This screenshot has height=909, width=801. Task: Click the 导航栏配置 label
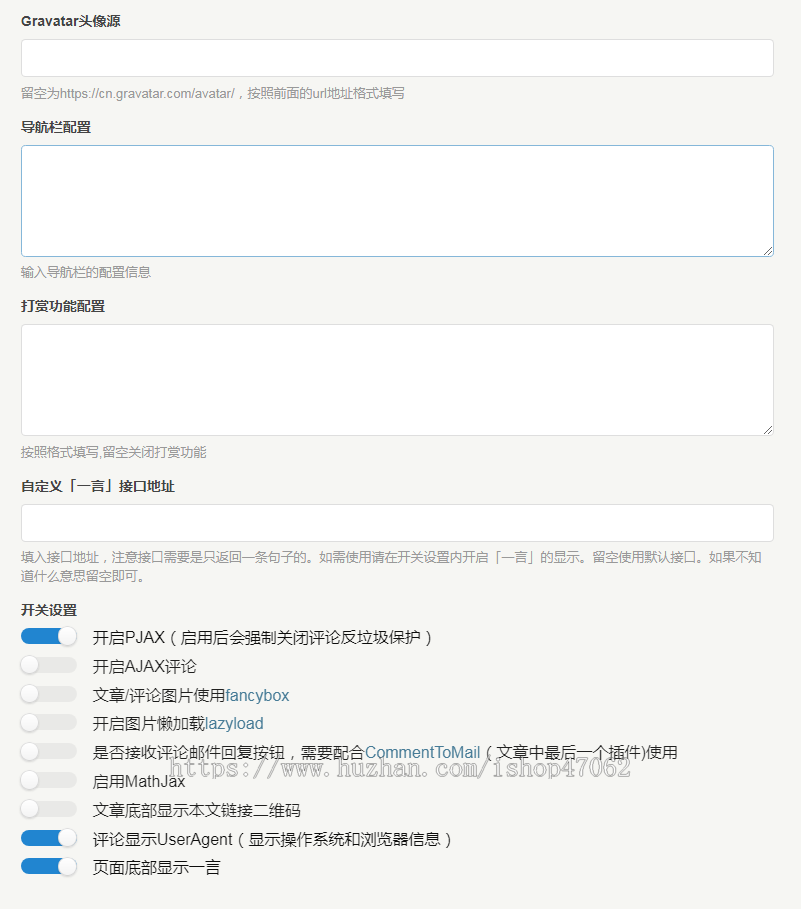tap(56, 128)
